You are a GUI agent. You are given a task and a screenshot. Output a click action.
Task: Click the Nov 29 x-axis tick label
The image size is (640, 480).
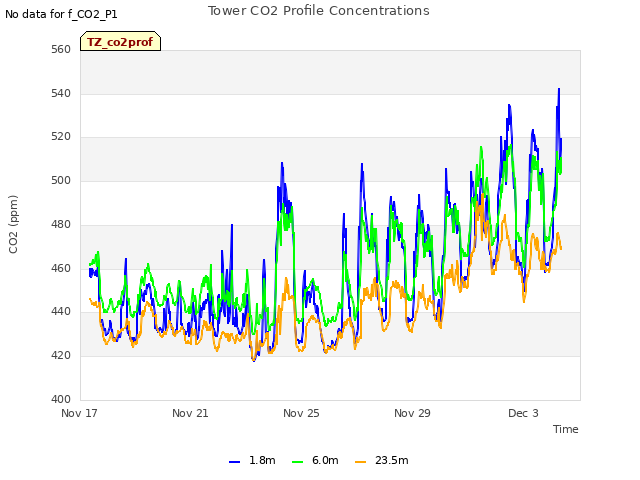coord(412,413)
